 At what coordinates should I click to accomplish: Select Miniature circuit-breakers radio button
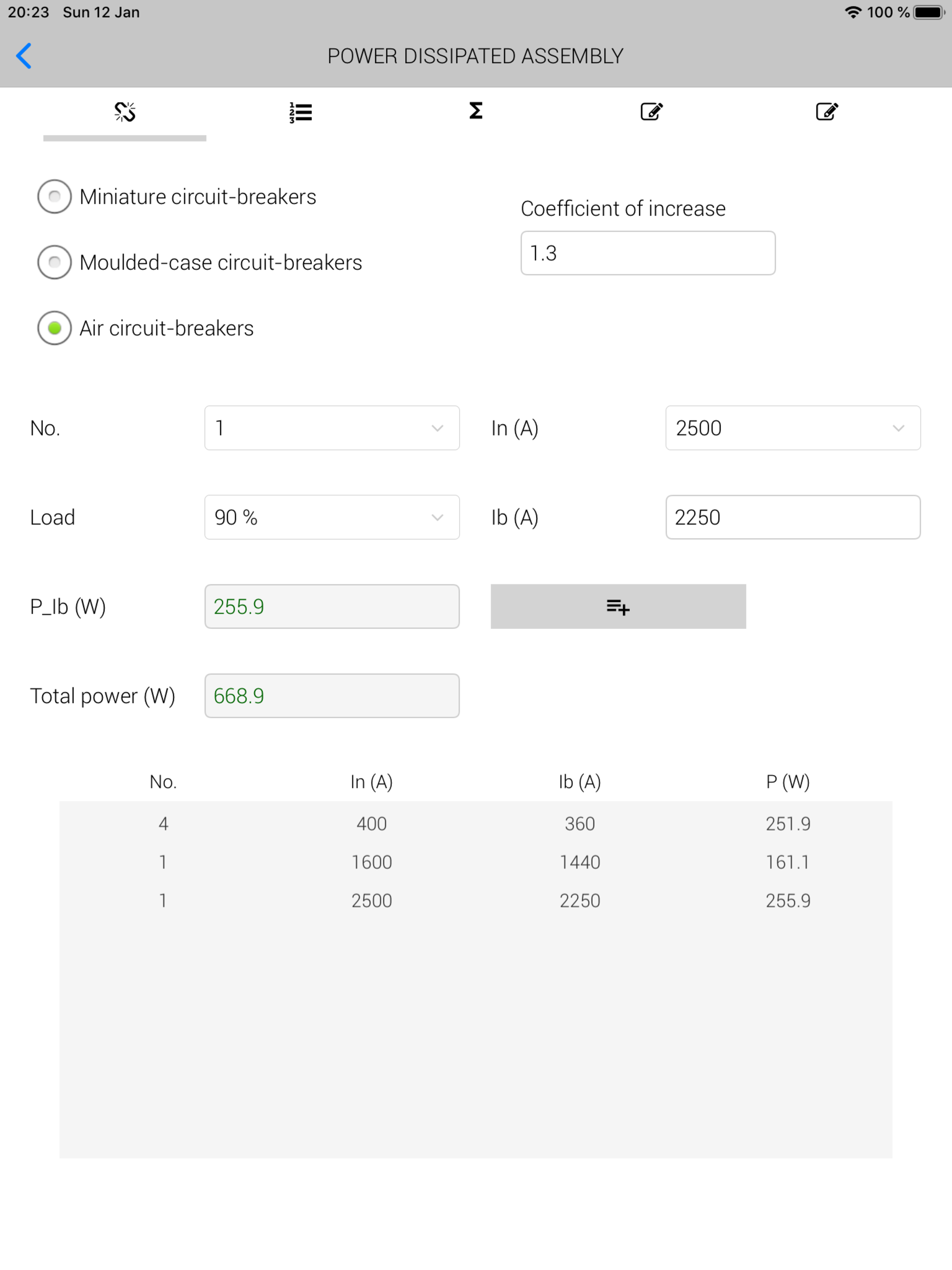point(54,197)
